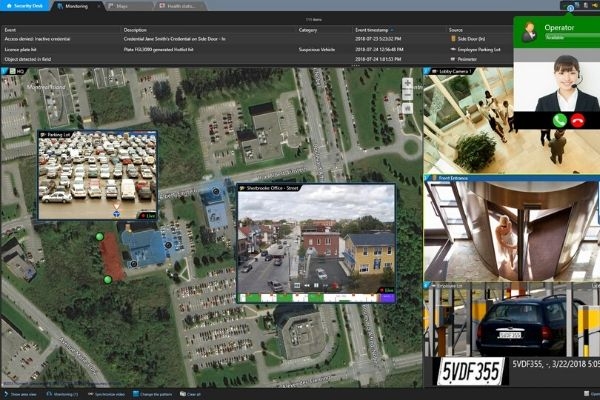Click the street video timeline bar
The image size is (600, 400).
316,298
